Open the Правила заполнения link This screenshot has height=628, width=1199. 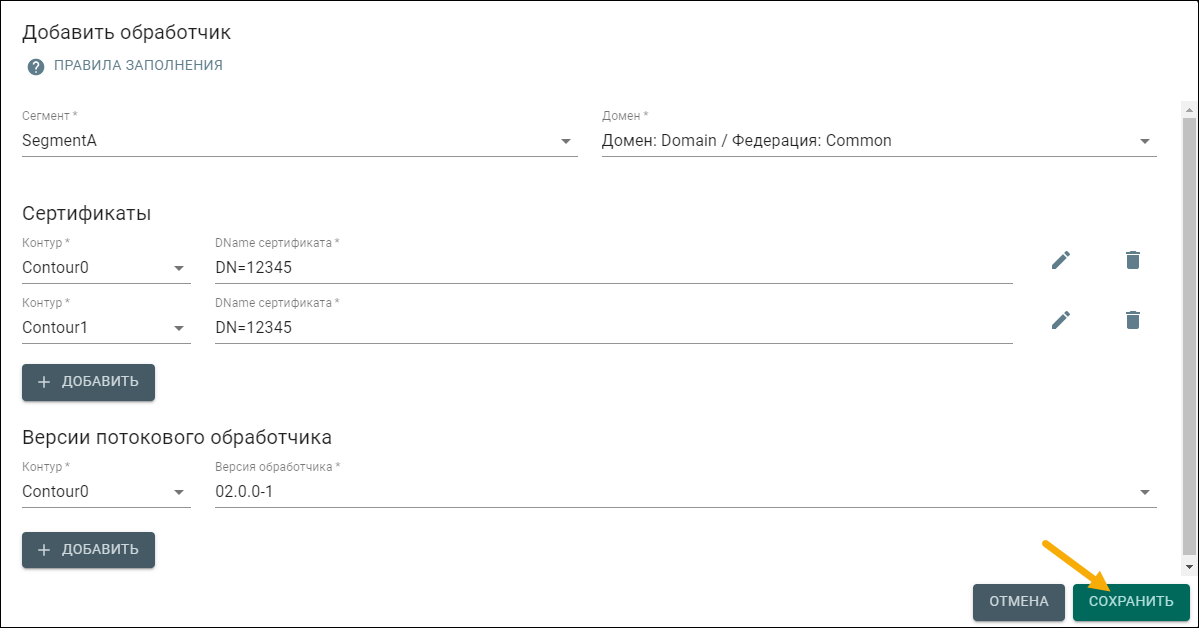point(138,66)
